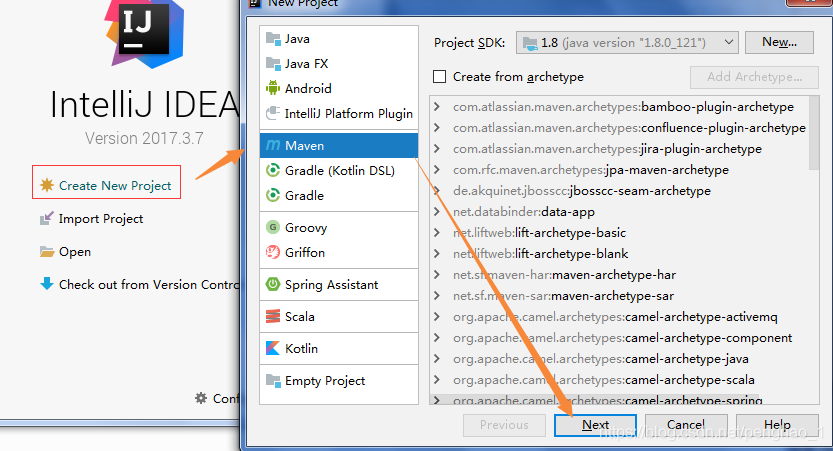The image size is (833, 451).
Task: Click the Kotlin 'K' icon
Action: (x=273, y=348)
